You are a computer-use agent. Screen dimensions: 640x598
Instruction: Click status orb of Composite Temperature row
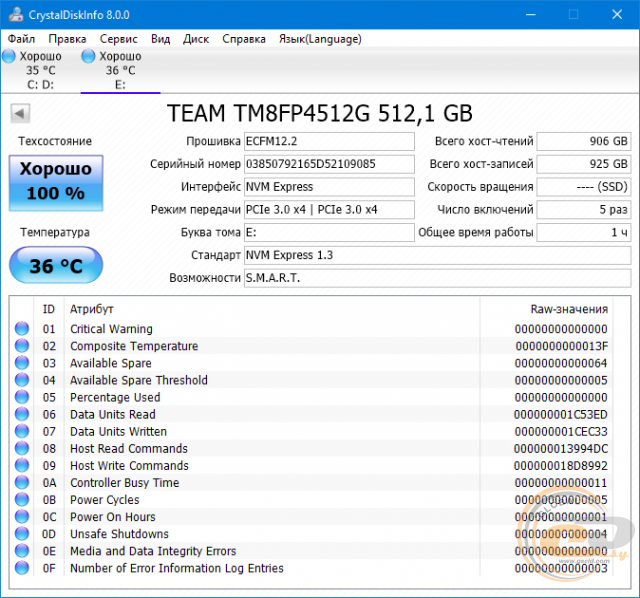[x=22, y=346]
